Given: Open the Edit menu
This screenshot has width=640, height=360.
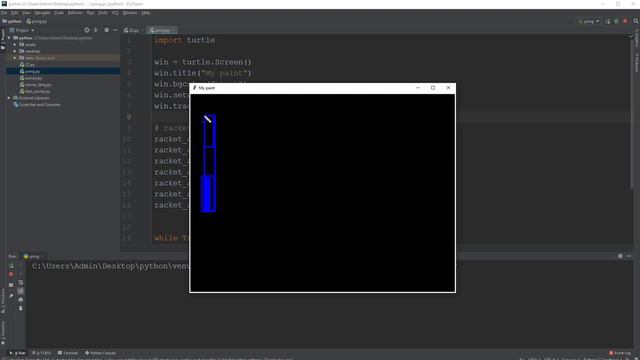Looking at the screenshot, I should click(x=14, y=13).
